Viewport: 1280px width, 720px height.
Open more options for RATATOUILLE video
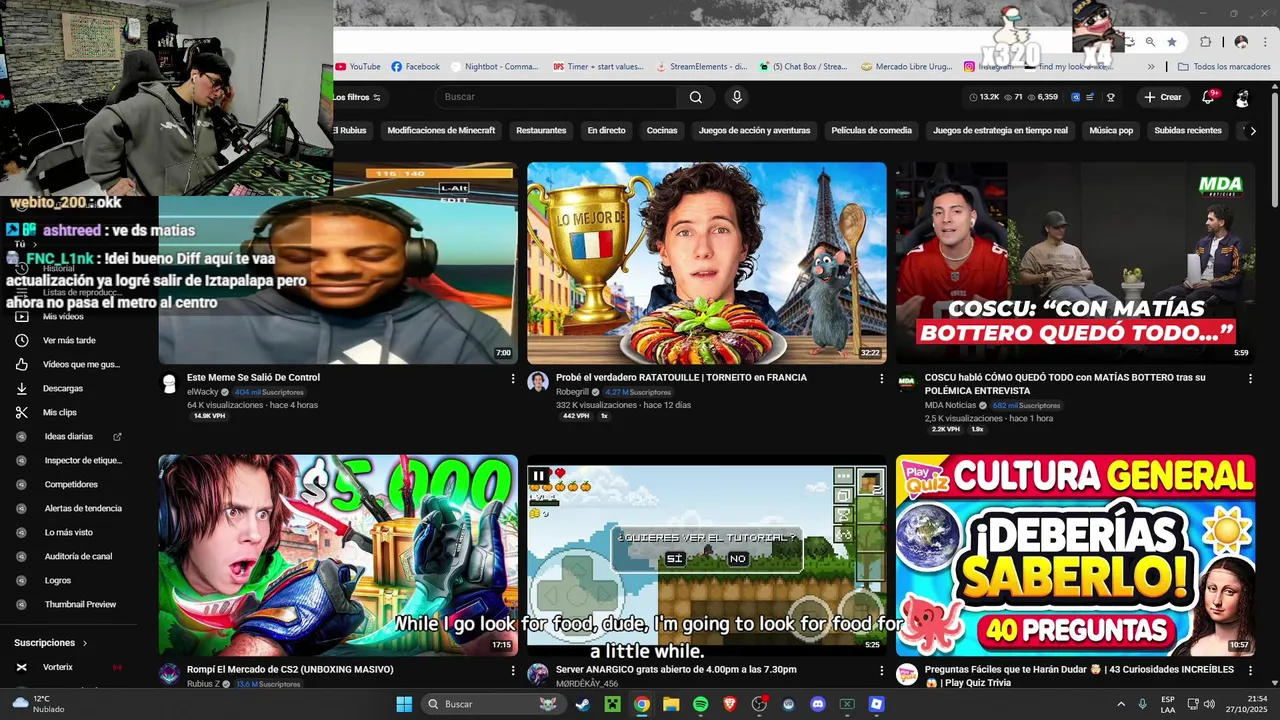(x=881, y=379)
